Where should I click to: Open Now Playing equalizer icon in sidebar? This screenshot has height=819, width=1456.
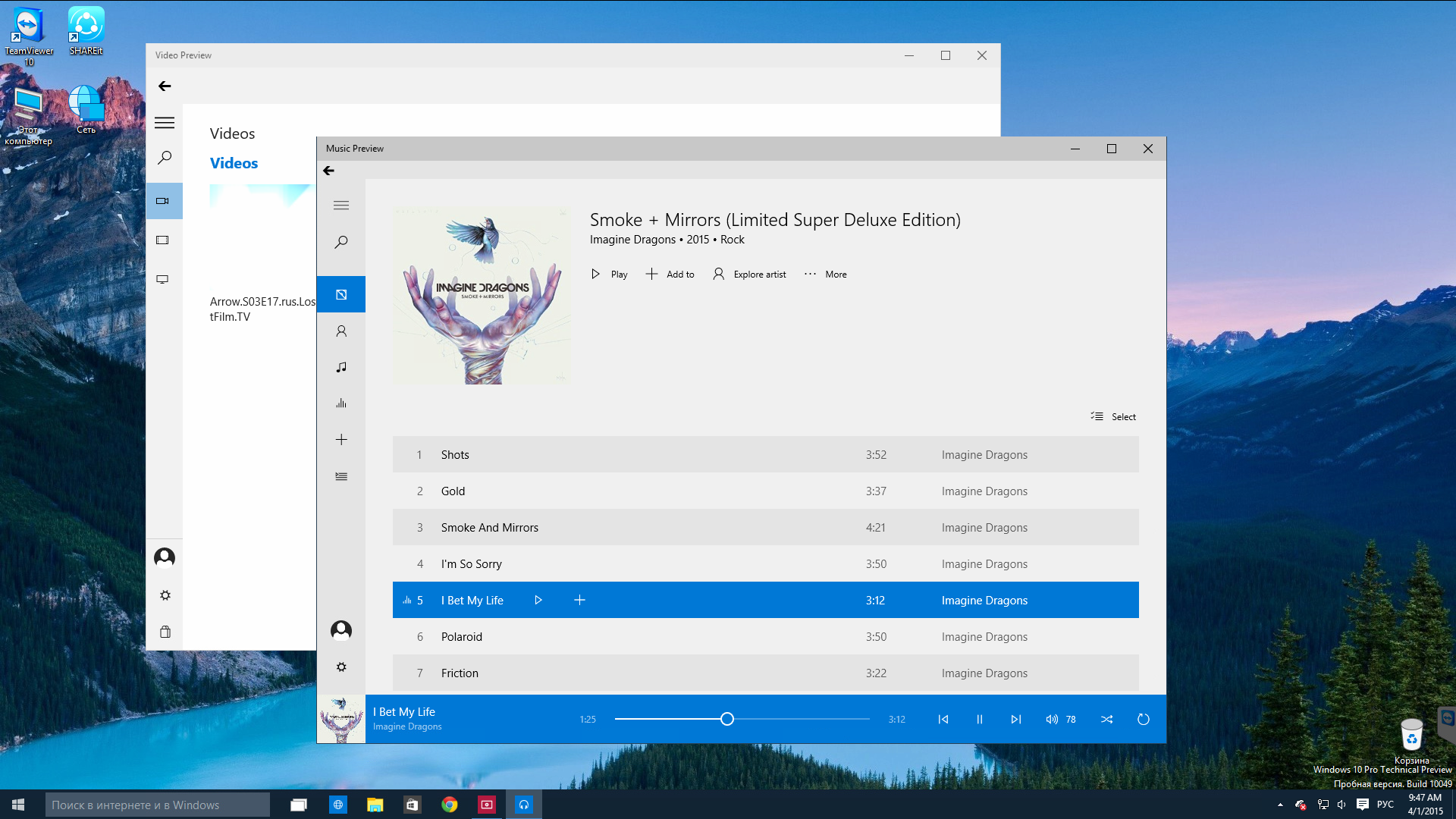(x=341, y=403)
